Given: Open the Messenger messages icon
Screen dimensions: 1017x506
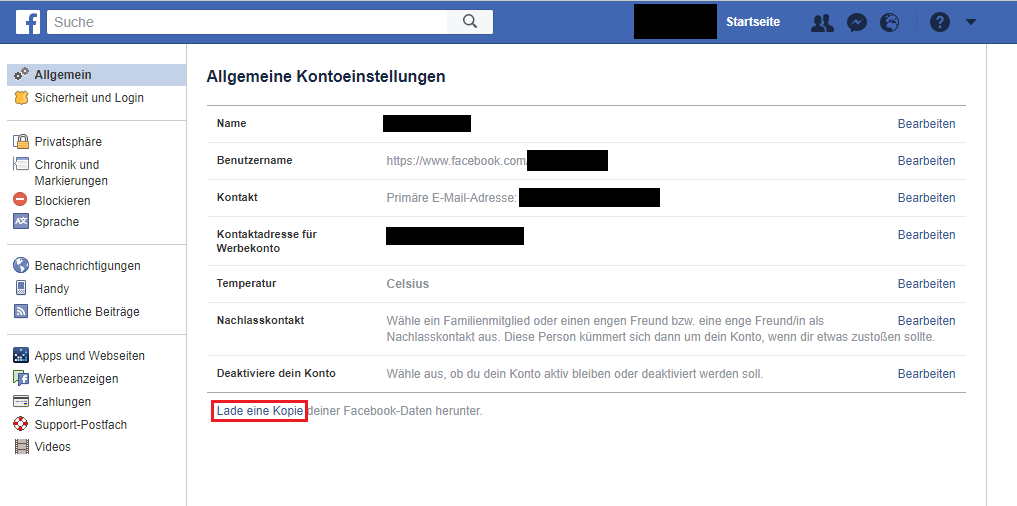Looking at the screenshot, I should point(856,22).
